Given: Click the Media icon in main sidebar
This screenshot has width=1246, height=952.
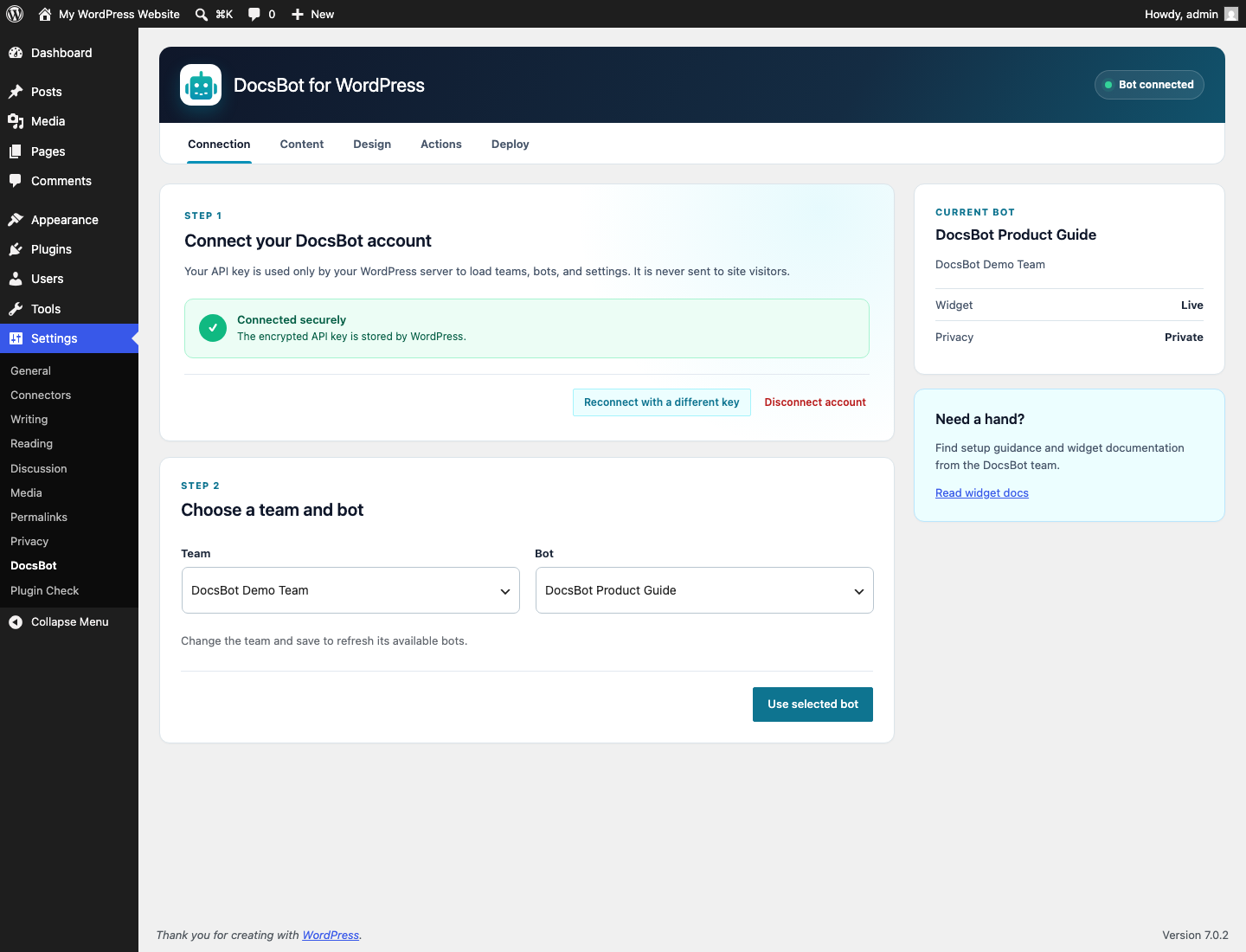Looking at the screenshot, I should click(16, 121).
